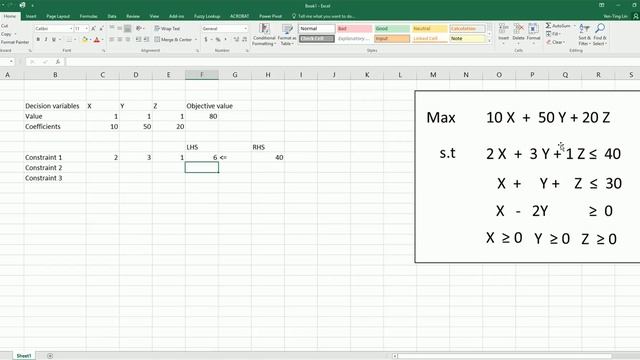This screenshot has width=640, height=360.
Task: Center text horizontally in Alignment group
Action: (120, 40)
